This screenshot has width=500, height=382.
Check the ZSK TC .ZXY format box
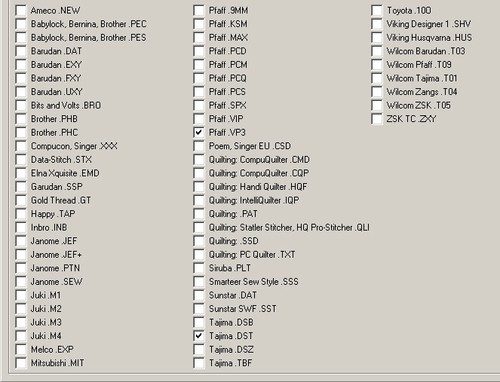point(377,119)
